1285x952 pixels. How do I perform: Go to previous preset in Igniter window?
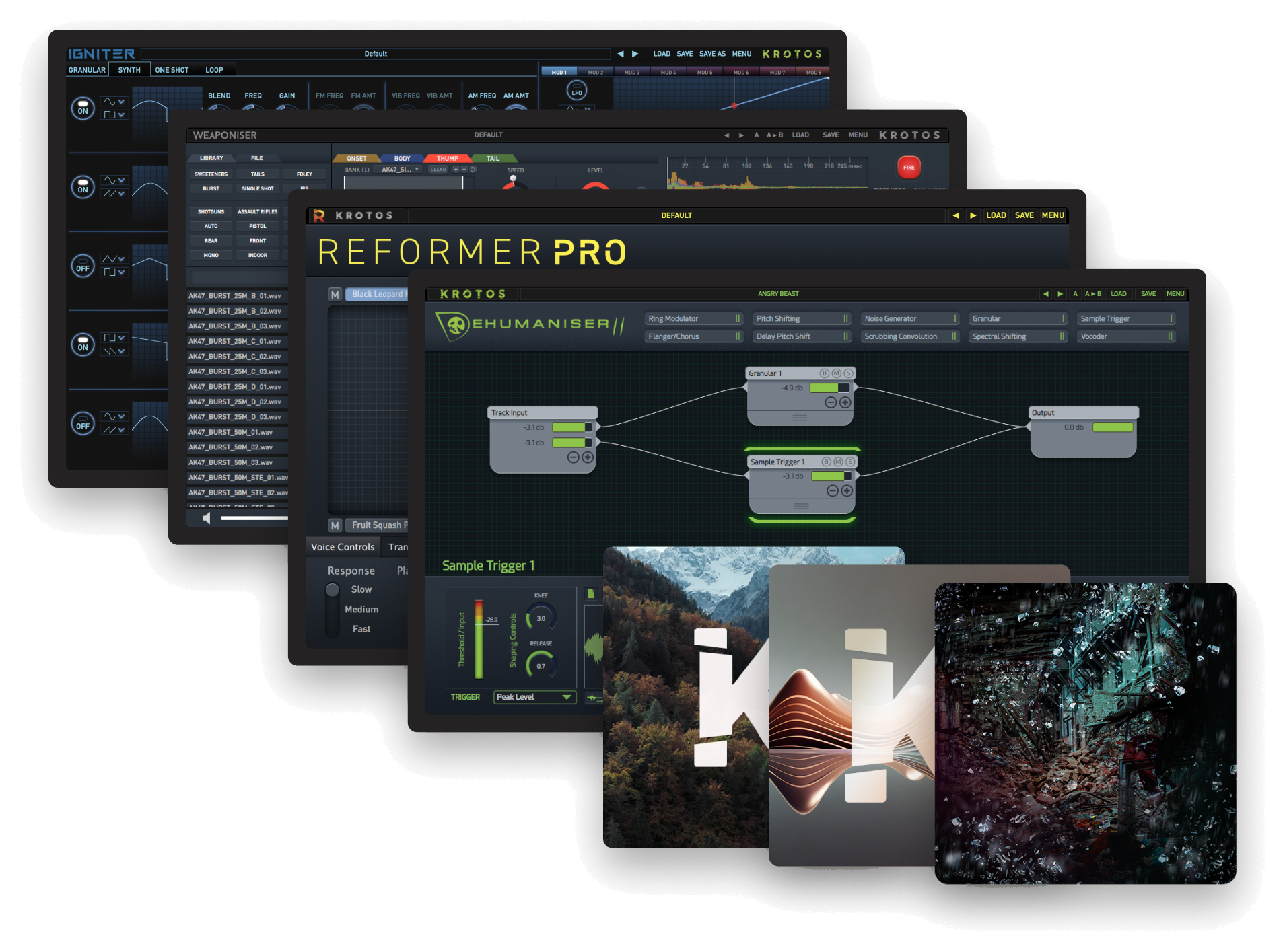tap(620, 54)
